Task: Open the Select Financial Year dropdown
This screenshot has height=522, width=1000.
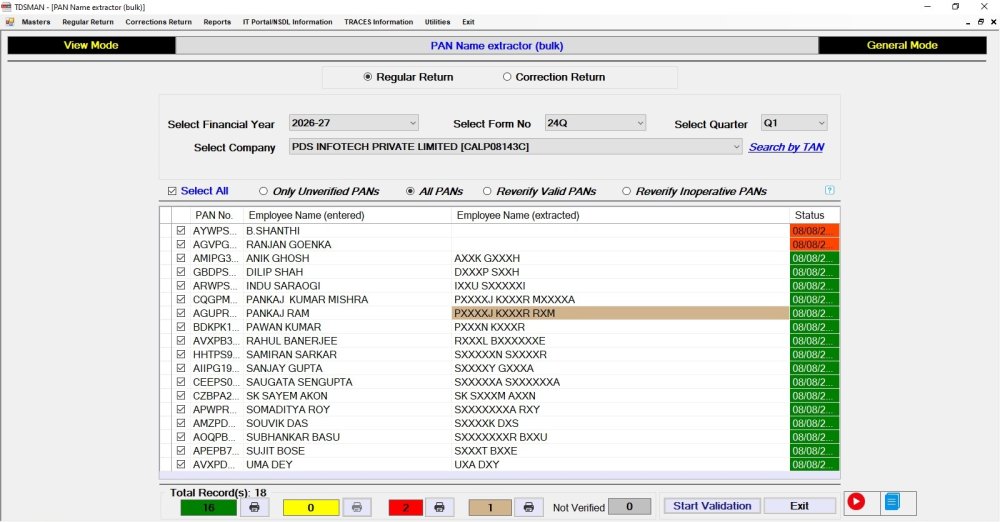Action: click(354, 123)
